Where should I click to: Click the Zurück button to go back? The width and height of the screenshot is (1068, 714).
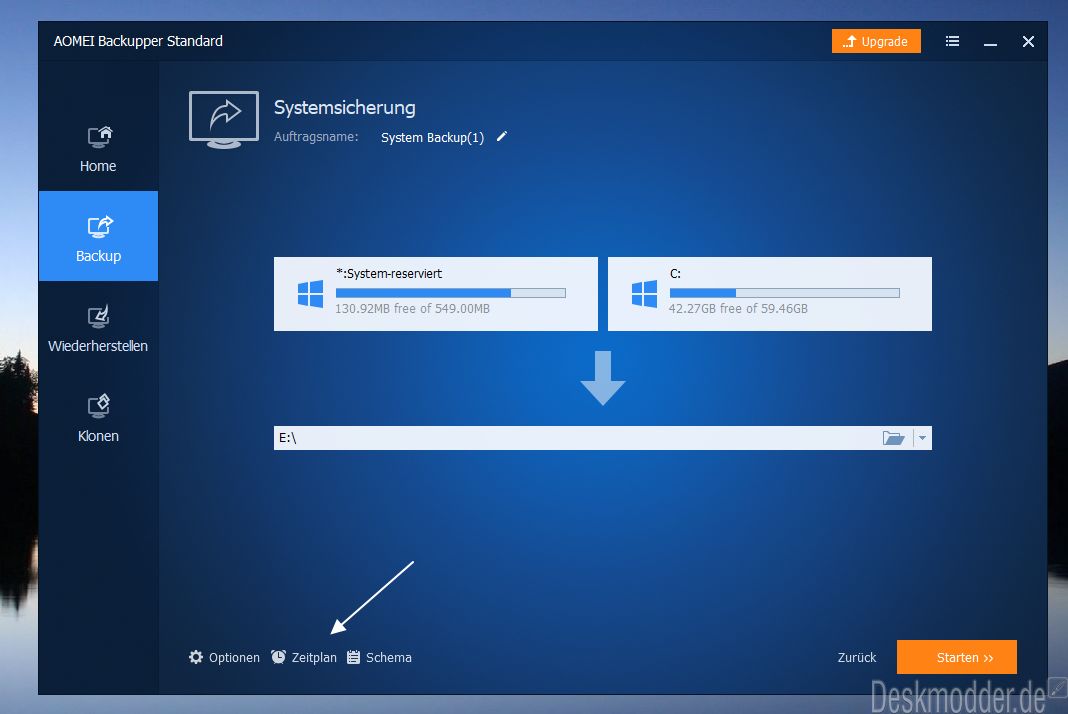tap(856, 657)
